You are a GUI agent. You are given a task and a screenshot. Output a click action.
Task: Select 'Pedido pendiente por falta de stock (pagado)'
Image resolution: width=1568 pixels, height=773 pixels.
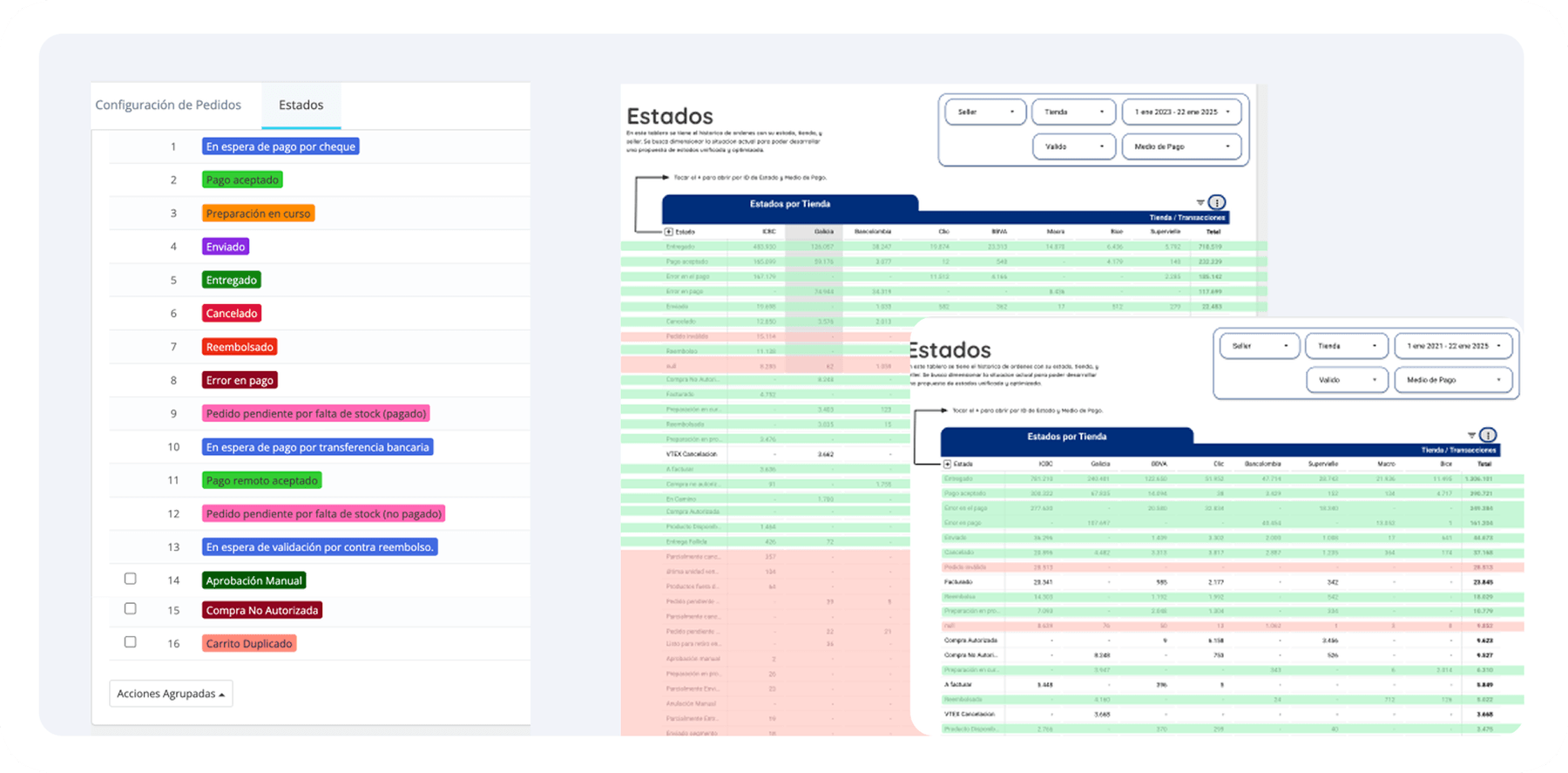pyautogui.click(x=316, y=413)
